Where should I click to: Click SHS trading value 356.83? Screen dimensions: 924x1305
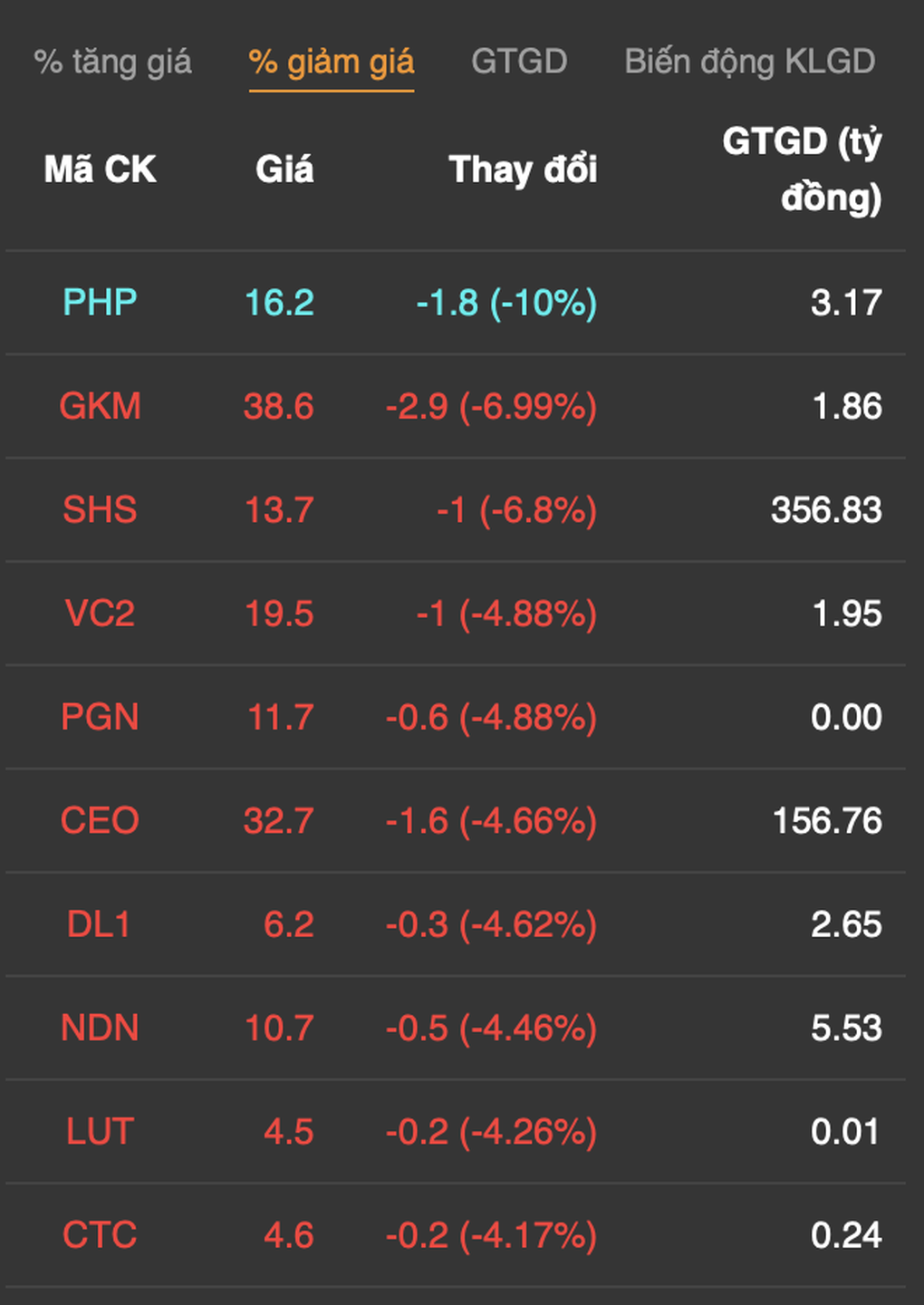826,509
